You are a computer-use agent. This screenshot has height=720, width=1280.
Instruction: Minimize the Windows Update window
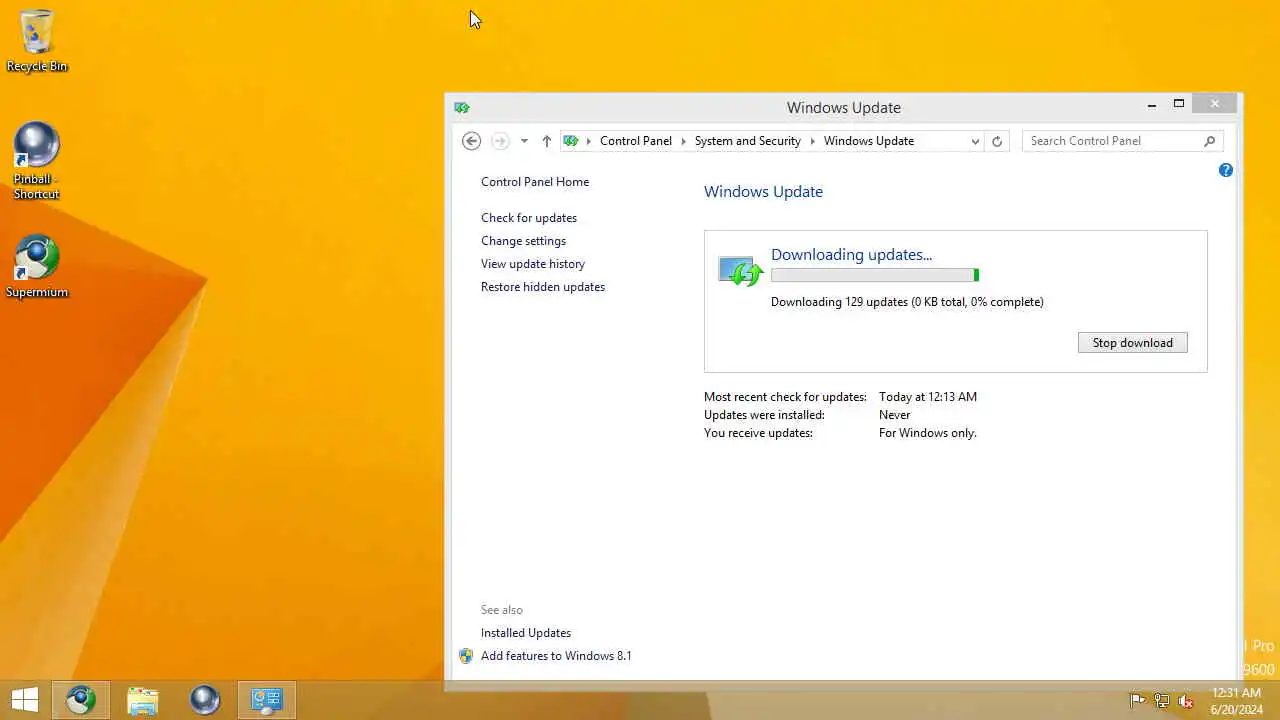(1152, 104)
